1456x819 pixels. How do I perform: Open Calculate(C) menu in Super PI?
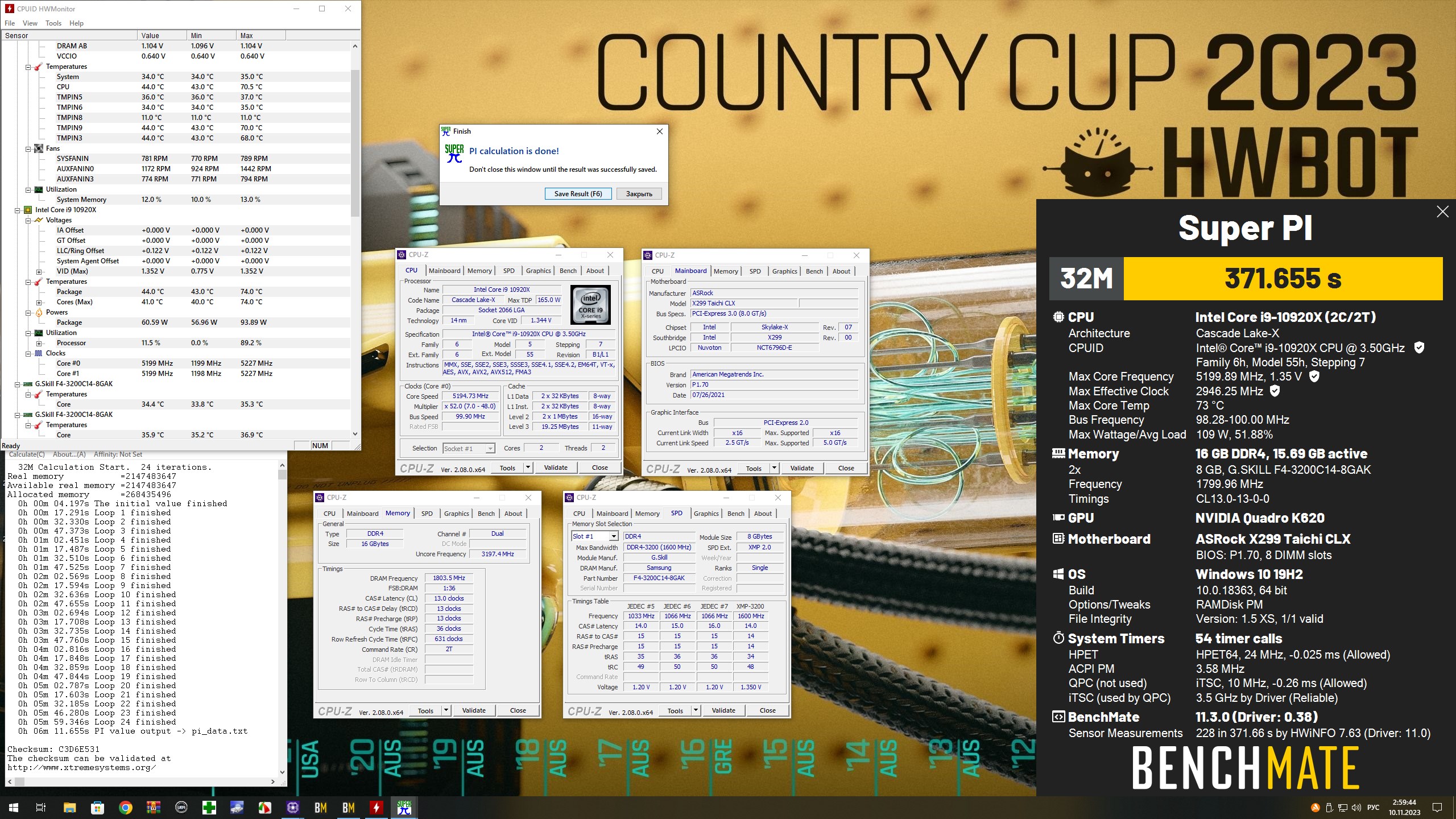[x=26, y=454]
